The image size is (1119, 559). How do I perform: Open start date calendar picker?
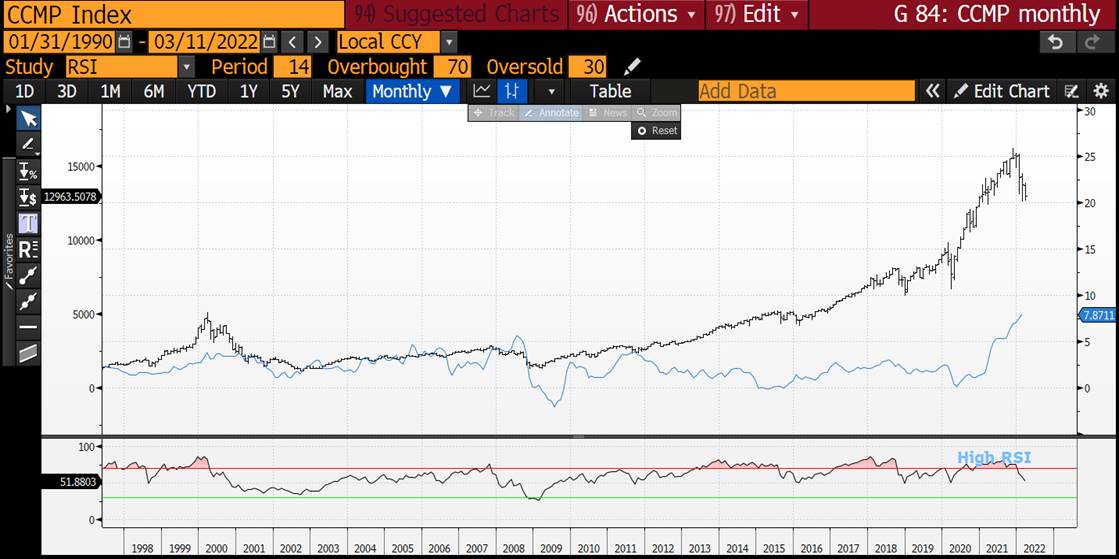pyautogui.click(x=124, y=42)
